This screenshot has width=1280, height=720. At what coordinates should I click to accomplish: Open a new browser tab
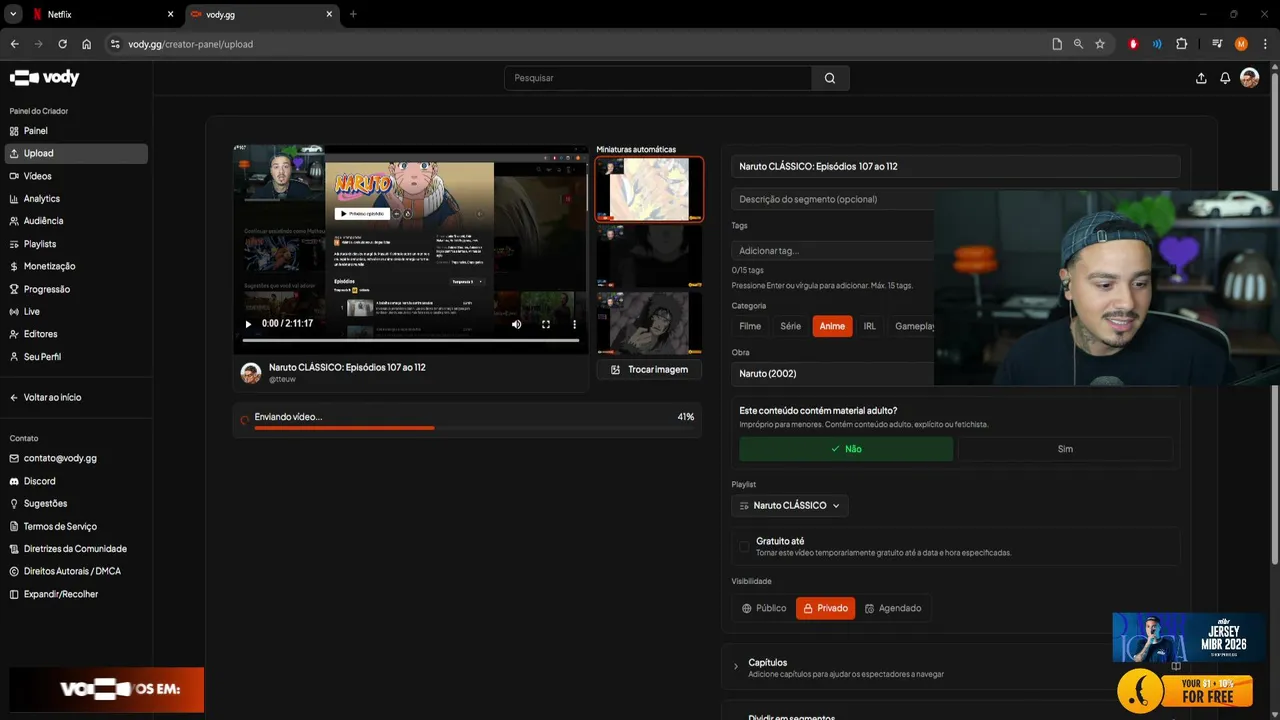pyautogui.click(x=353, y=14)
